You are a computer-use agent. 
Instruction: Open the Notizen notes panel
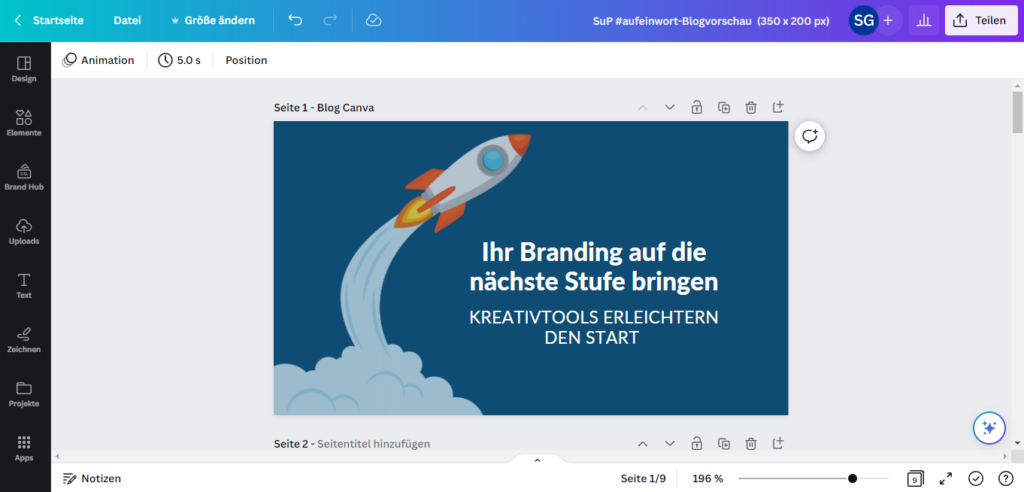[92, 478]
